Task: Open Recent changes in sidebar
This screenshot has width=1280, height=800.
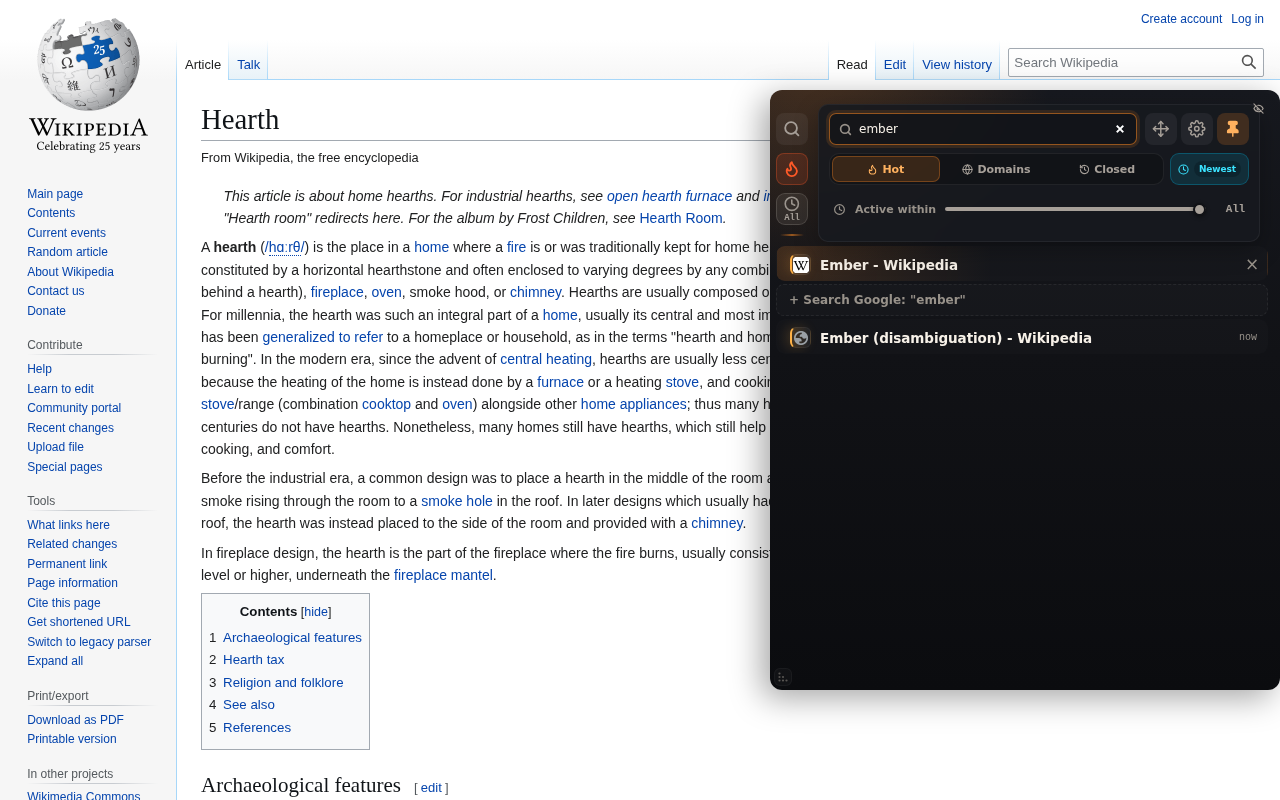Action: click(x=70, y=428)
